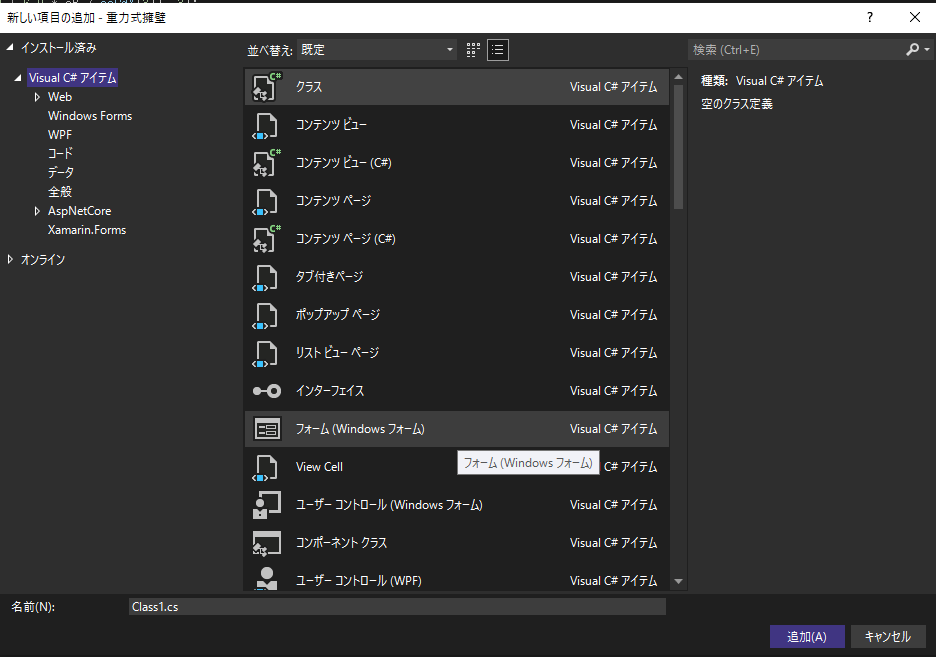Switch to medium icons grid view
Screen dimensions: 936x657
(473, 50)
